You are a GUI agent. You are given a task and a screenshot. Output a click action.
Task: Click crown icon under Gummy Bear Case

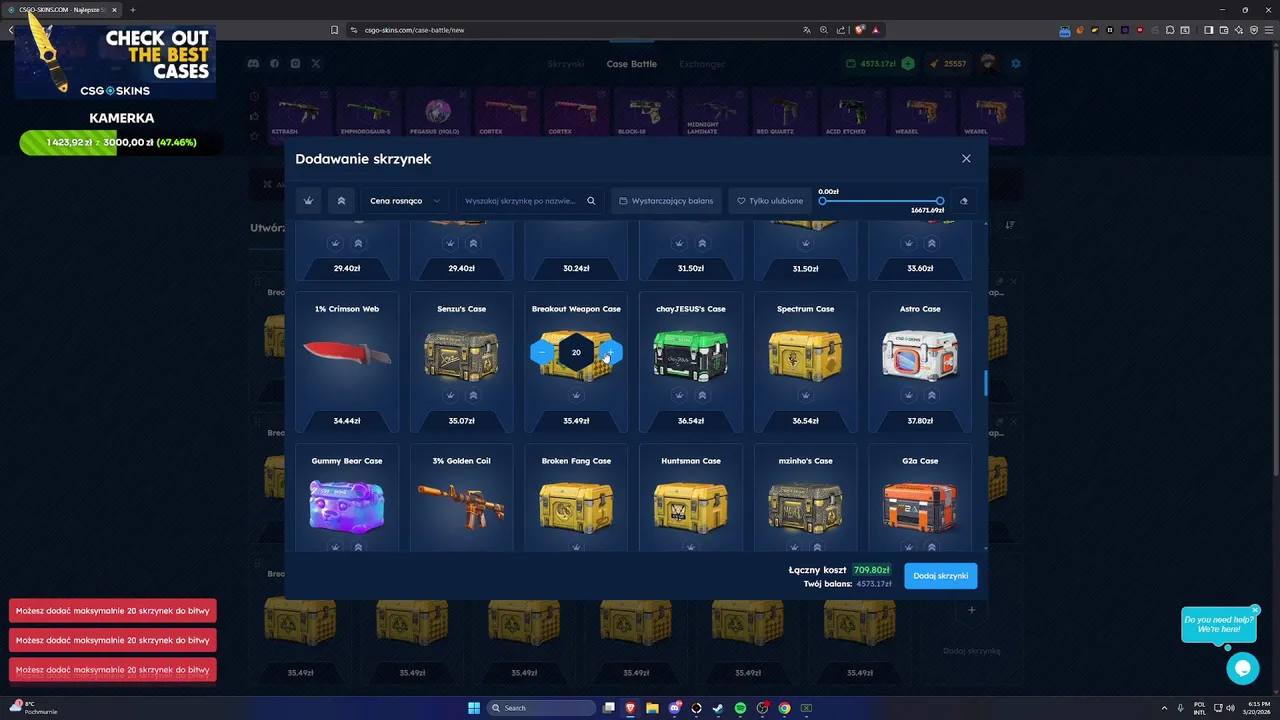[x=335, y=547]
